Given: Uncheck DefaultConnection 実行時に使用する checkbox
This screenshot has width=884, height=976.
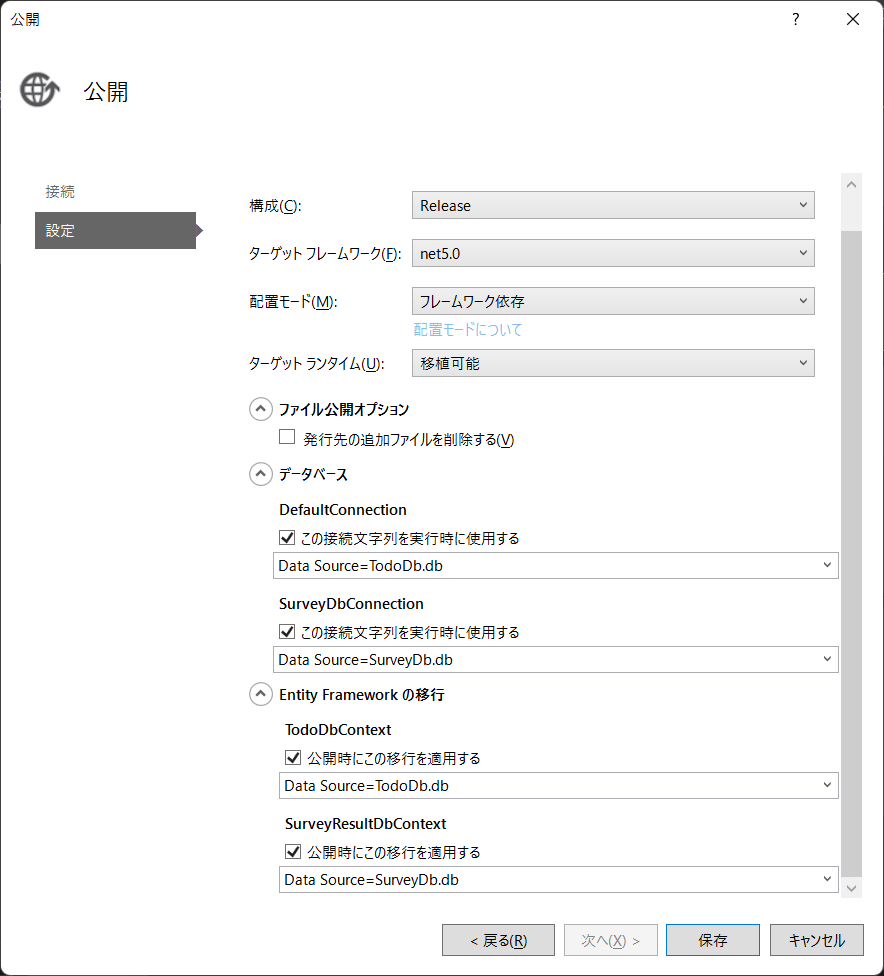Looking at the screenshot, I should tap(287, 537).
